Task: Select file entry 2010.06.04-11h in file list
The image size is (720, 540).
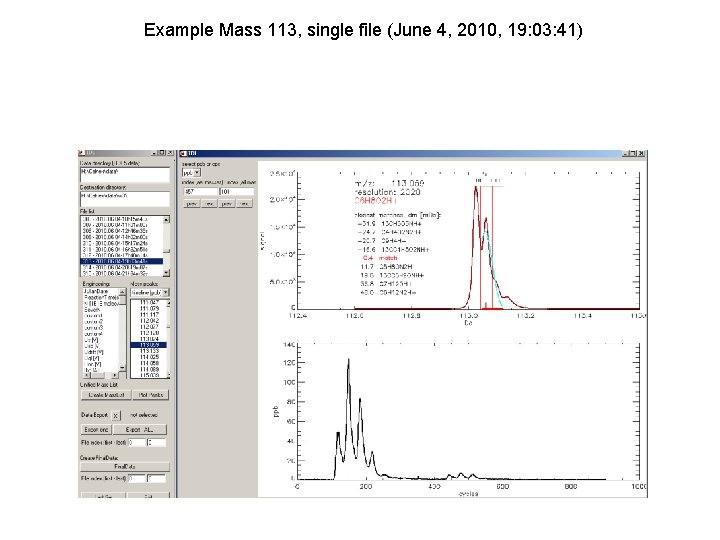Action: [x=122, y=225]
